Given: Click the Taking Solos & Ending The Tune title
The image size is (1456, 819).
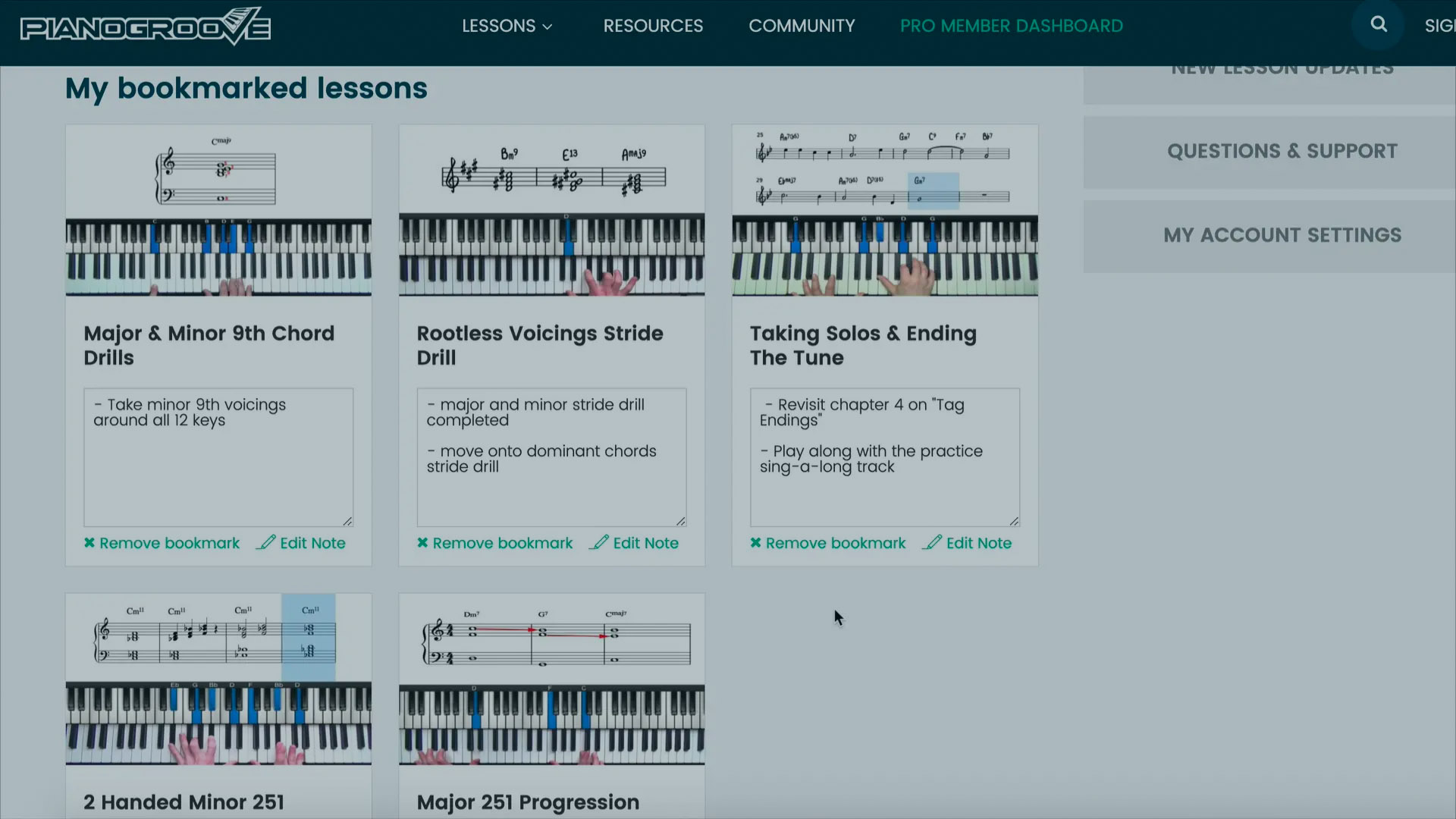Looking at the screenshot, I should pos(863,345).
